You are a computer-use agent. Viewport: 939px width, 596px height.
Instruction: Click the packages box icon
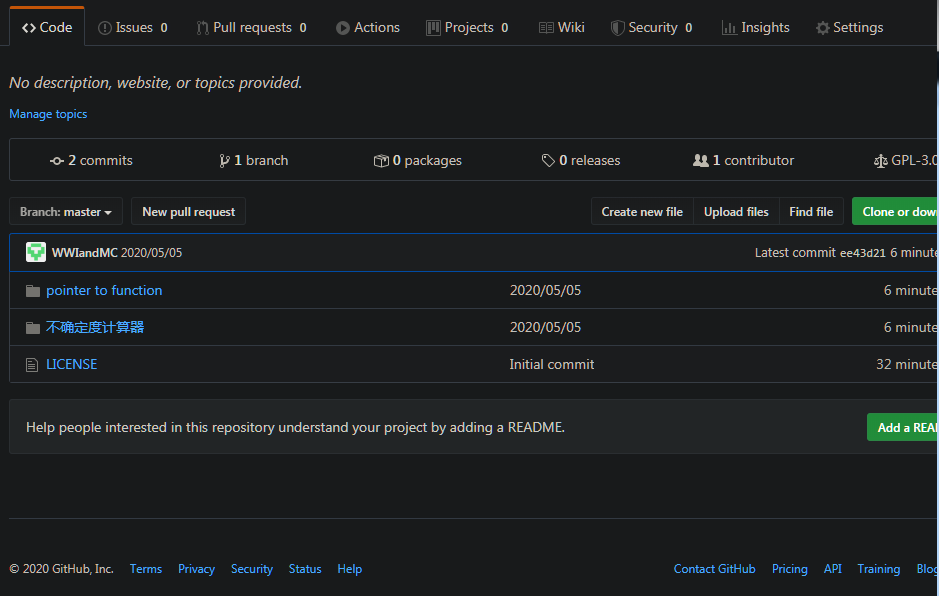click(x=381, y=161)
